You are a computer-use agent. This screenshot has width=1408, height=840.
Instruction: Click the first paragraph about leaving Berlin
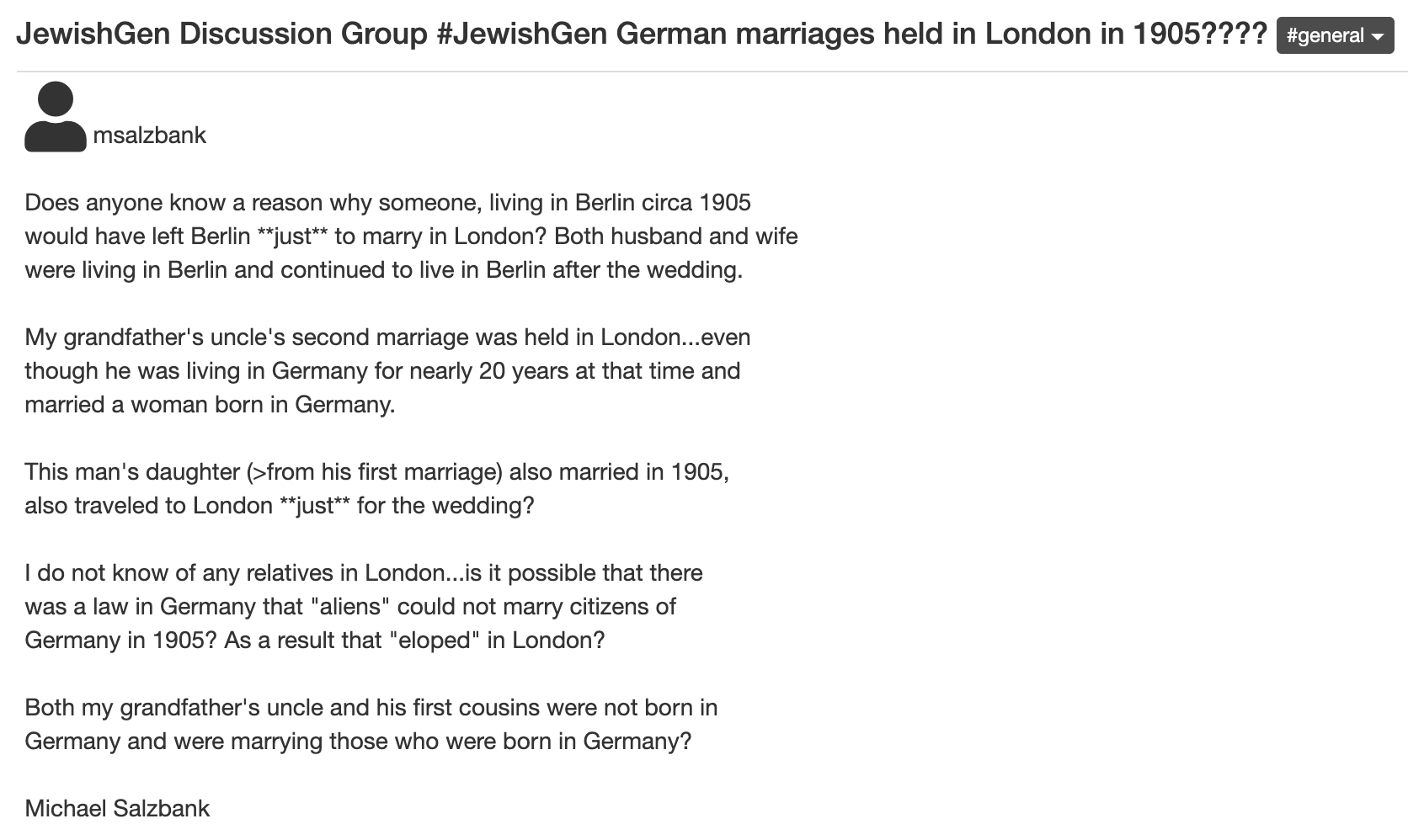[411, 236]
